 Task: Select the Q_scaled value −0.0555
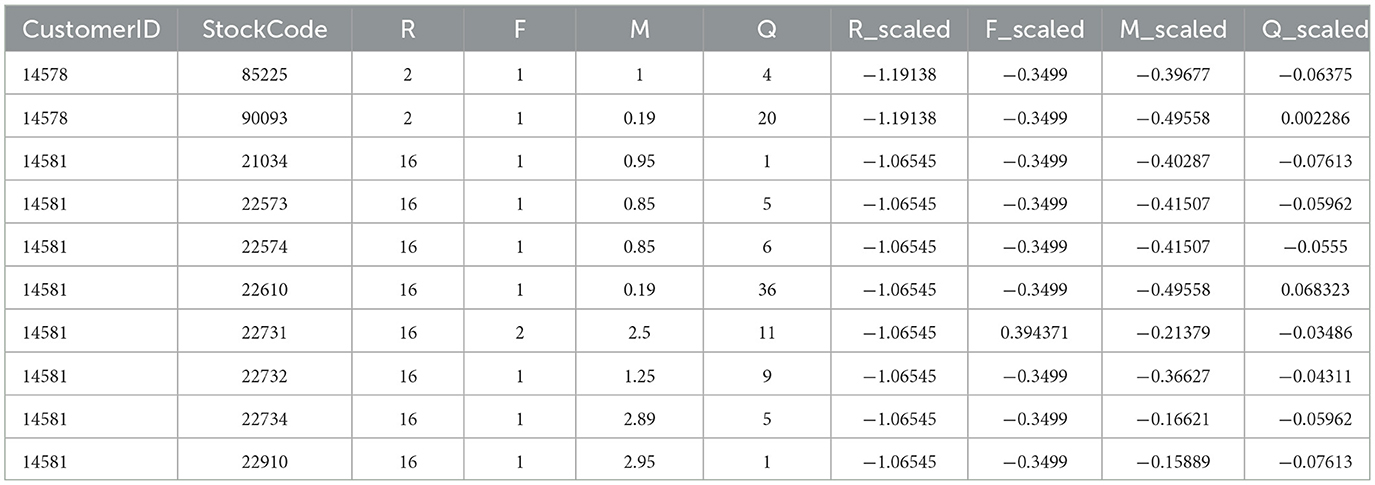tap(1309, 247)
